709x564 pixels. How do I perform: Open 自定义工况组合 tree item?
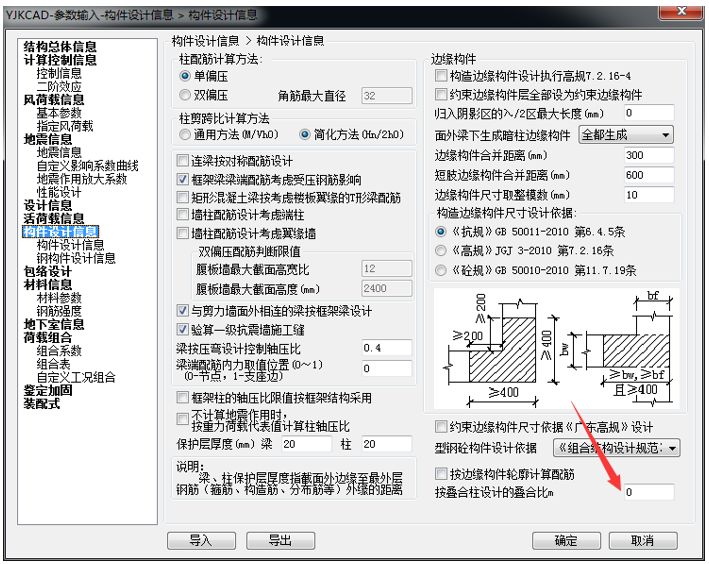point(76,377)
